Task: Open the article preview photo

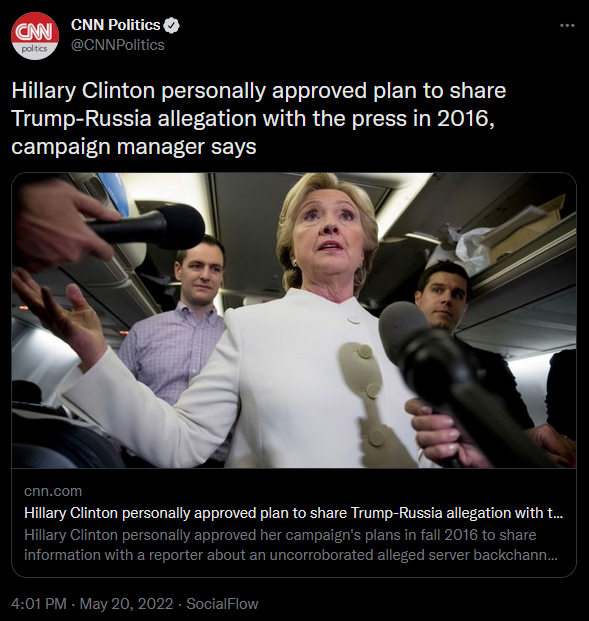Action: [294, 320]
